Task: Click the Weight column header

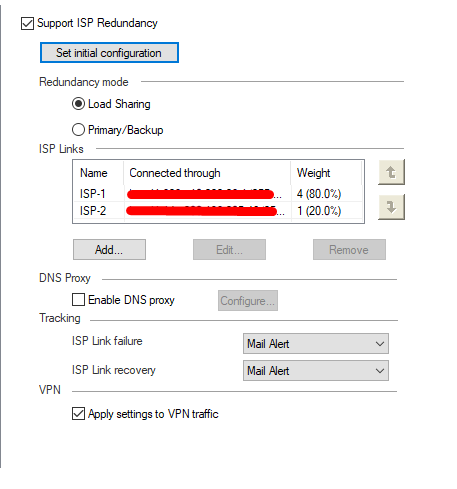Action: [326, 173]
